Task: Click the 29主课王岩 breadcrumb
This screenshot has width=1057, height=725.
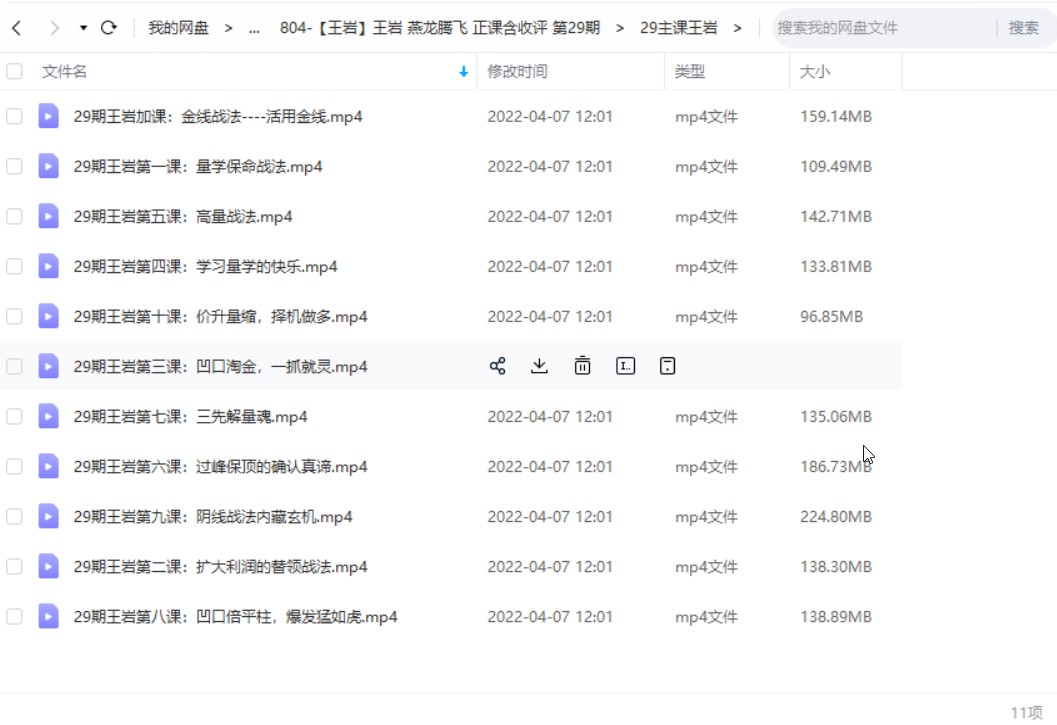Action: (678, 28)
